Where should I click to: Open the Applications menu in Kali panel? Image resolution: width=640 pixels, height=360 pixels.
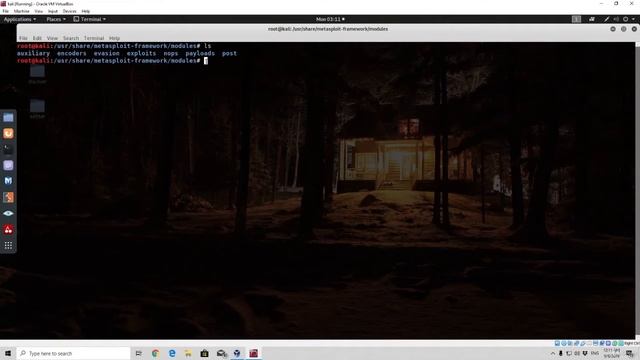(20, 19)
